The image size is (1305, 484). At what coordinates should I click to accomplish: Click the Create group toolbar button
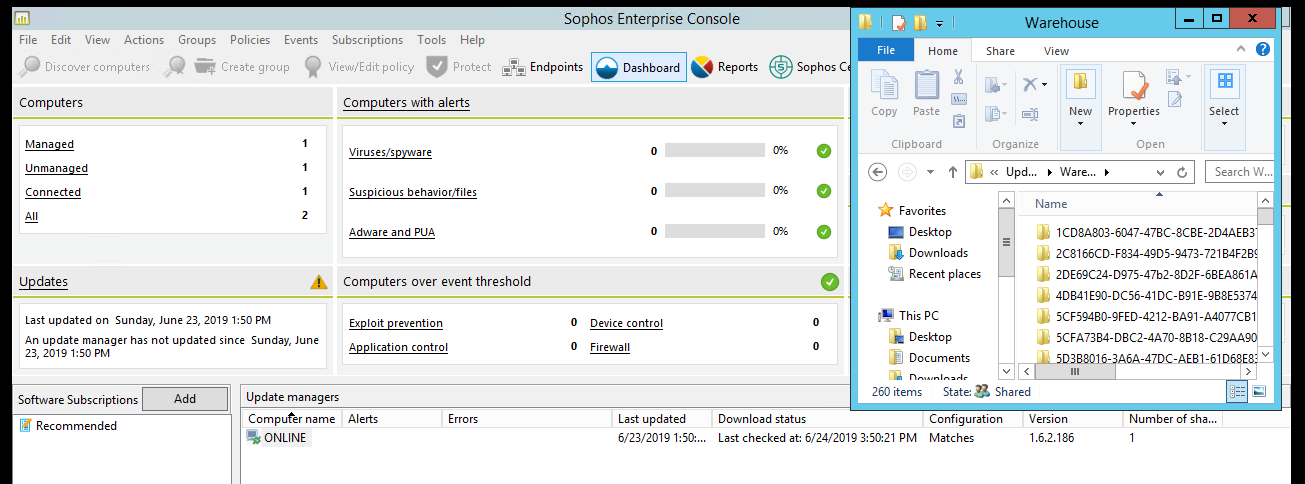pos(242,67)
